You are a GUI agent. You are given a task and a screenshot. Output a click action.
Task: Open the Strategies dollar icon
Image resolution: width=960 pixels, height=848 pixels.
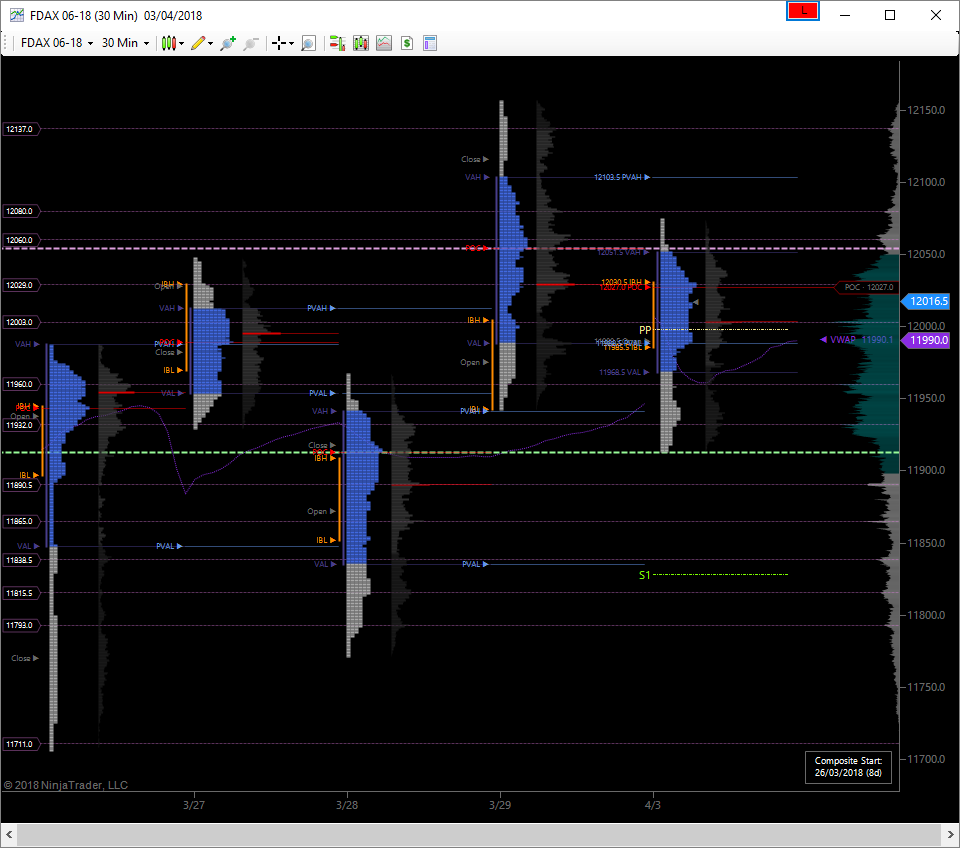(407, 43)
